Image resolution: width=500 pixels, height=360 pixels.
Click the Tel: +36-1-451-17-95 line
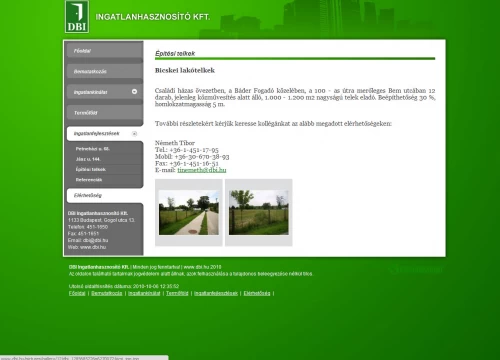(187, 150)
